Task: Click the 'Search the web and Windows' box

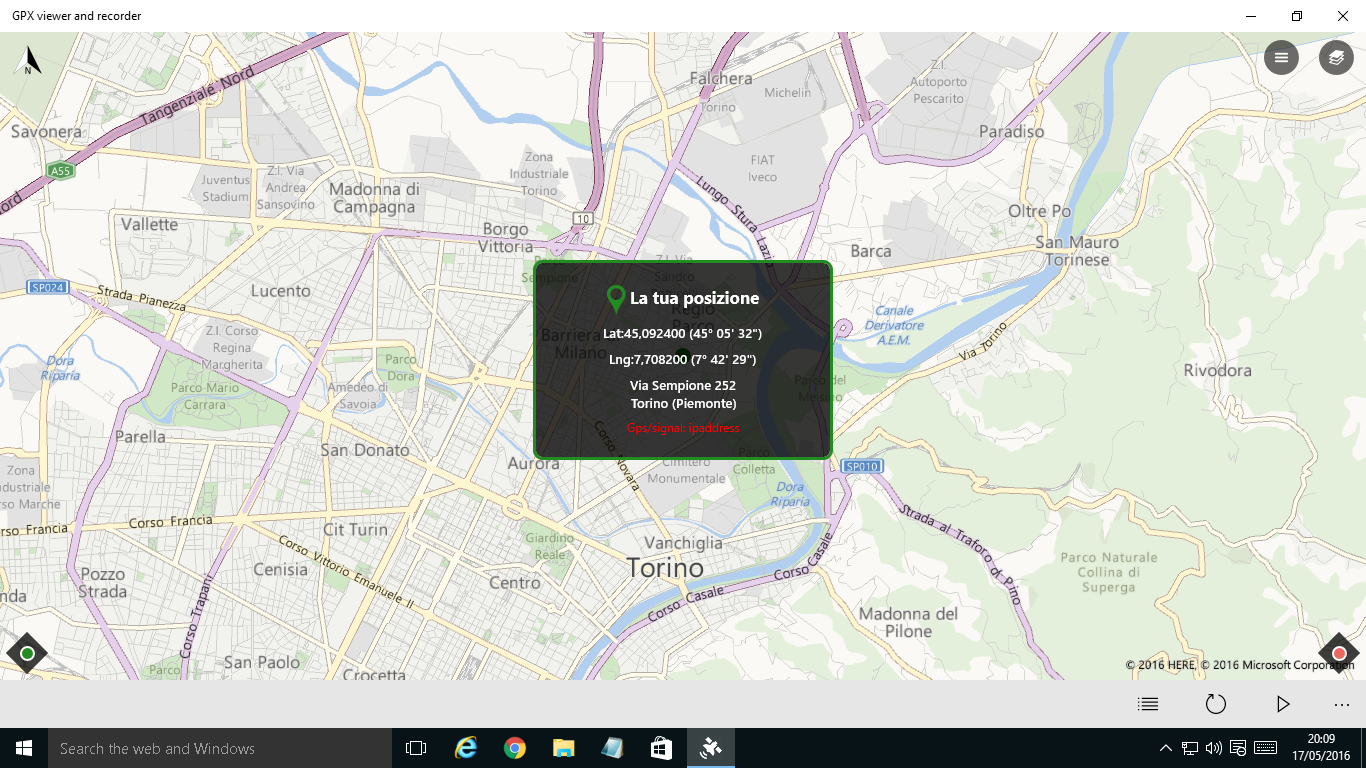Action: coord(220,748)
